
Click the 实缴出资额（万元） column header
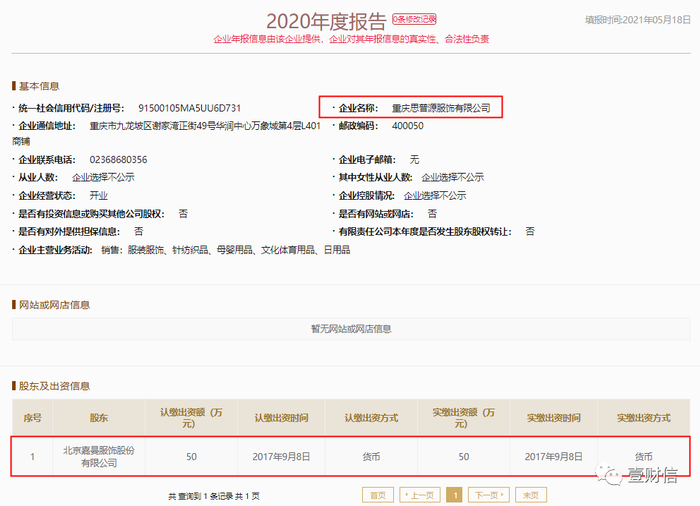[x=463, y=418]
